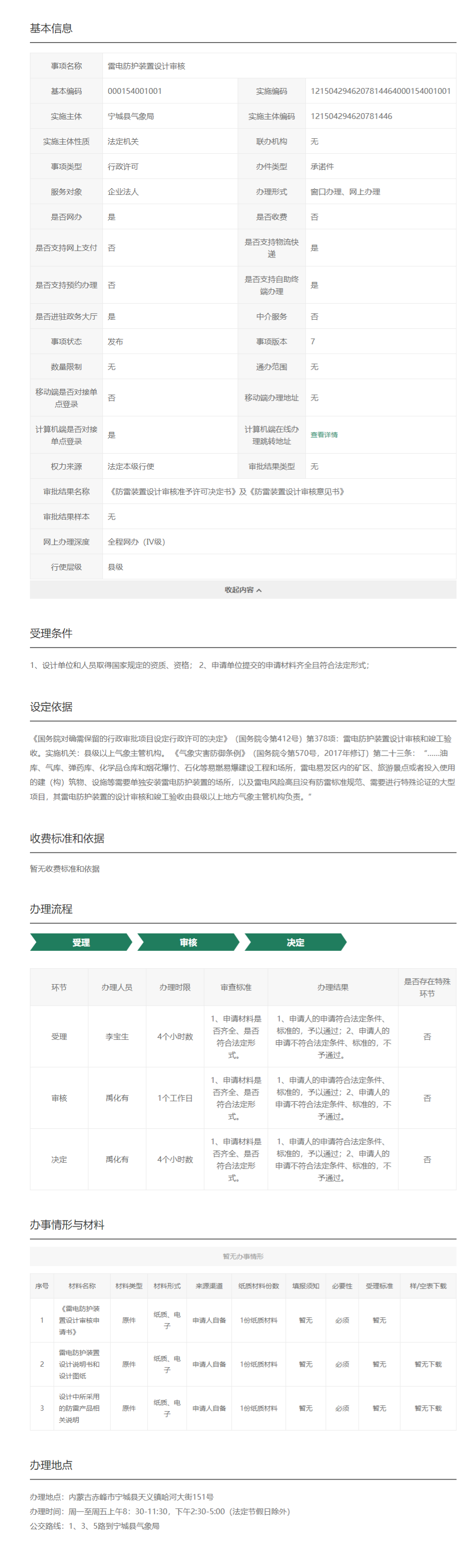The height and width of the screenshot is (1568, 467).
Task: Click entity code 121504294620781446
Action: (351, 116)
